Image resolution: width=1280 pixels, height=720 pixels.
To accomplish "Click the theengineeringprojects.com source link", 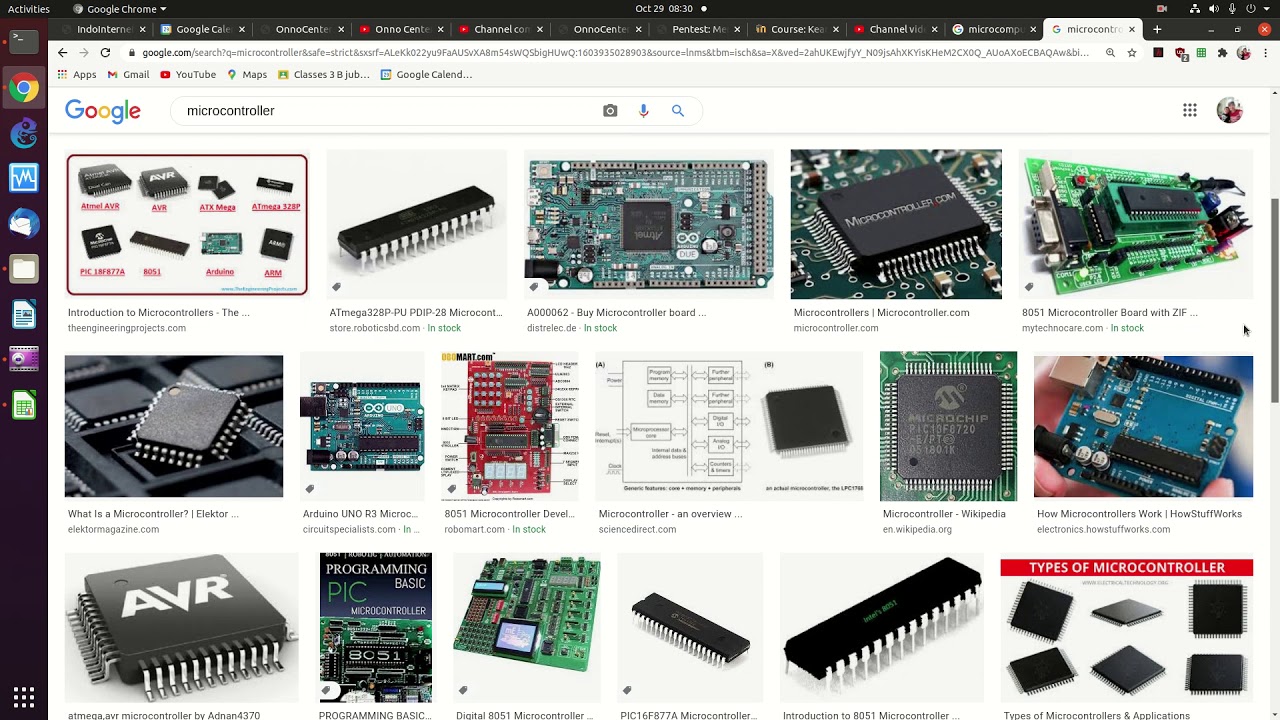I will [x=127, y=328].
